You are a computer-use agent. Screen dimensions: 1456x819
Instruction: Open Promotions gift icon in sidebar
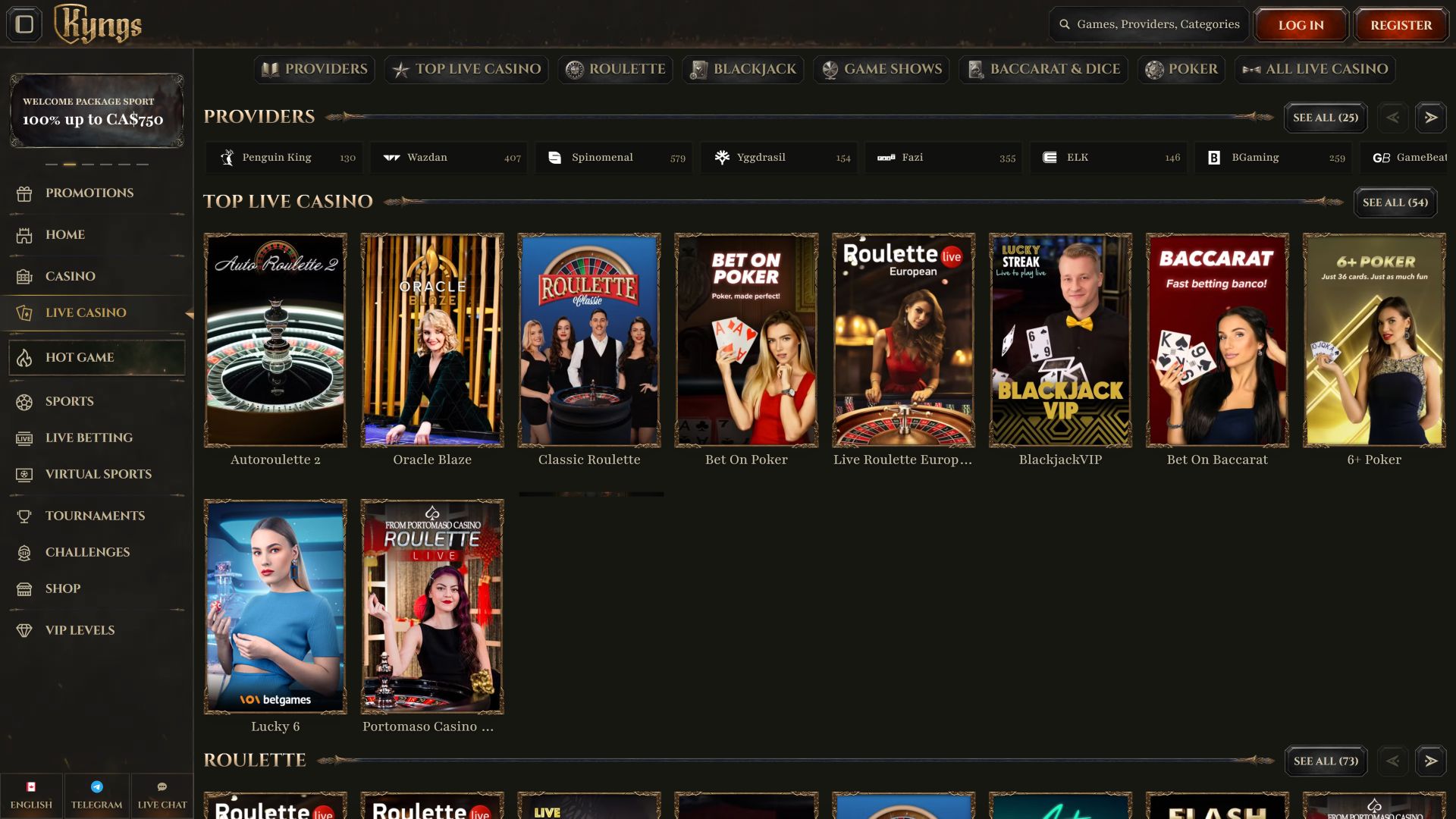[24, 193]
